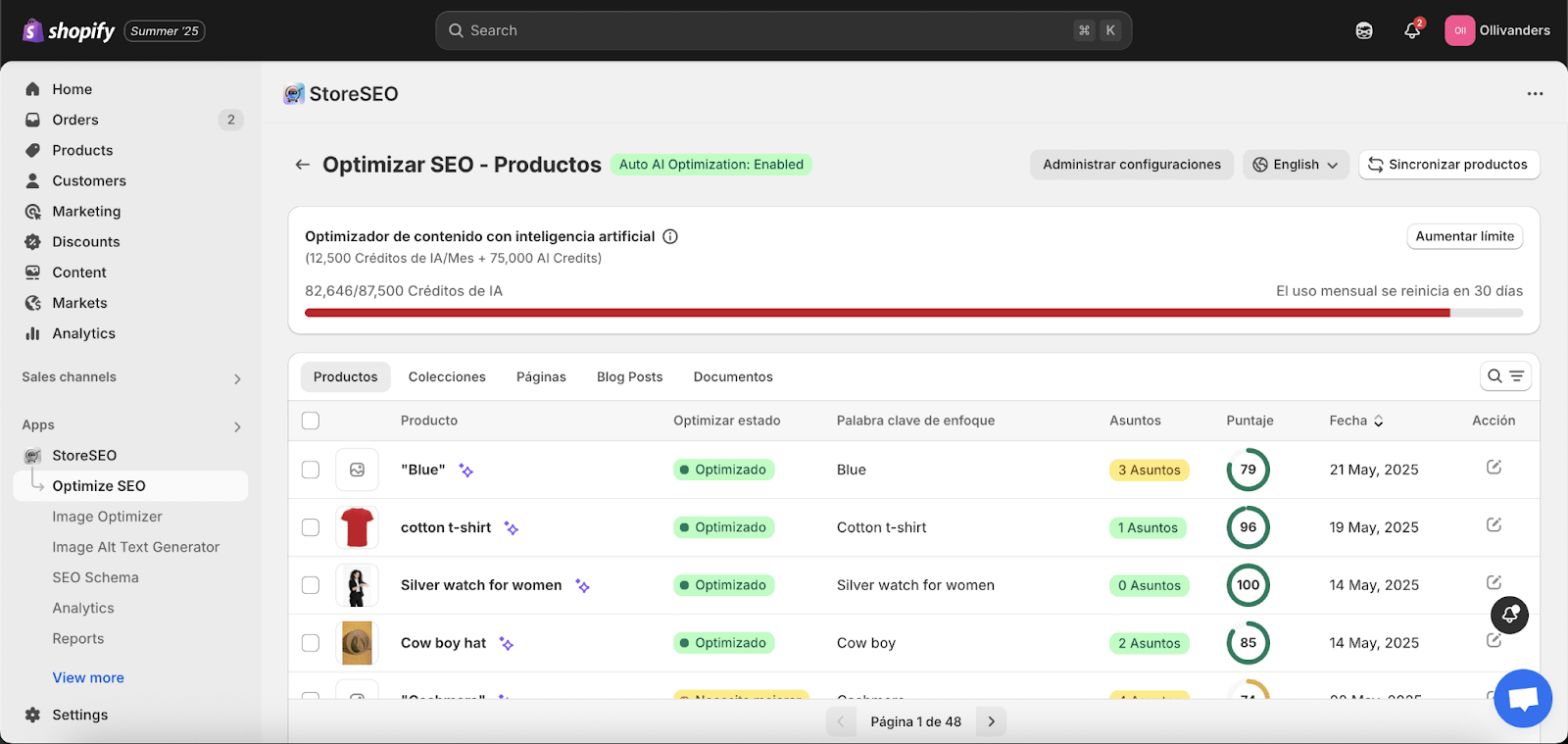The width and height of the screenshot is (1568, 744).
Task: Expand the Apps section chevron
Action: point(237,426)
